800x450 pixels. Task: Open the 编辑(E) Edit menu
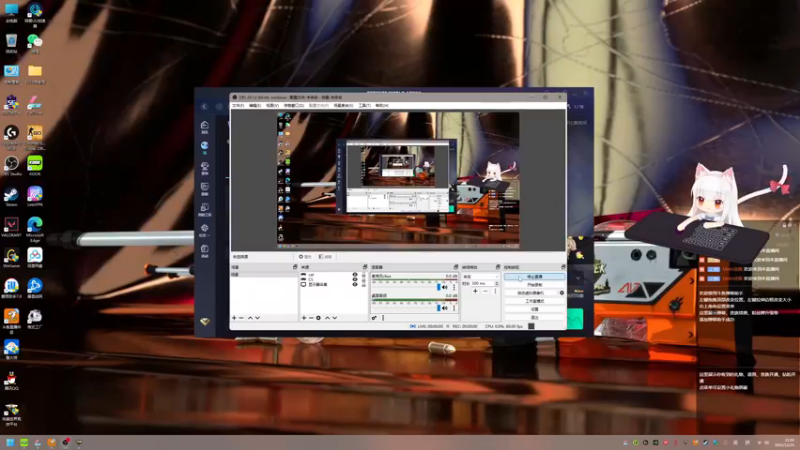[255, 106]
